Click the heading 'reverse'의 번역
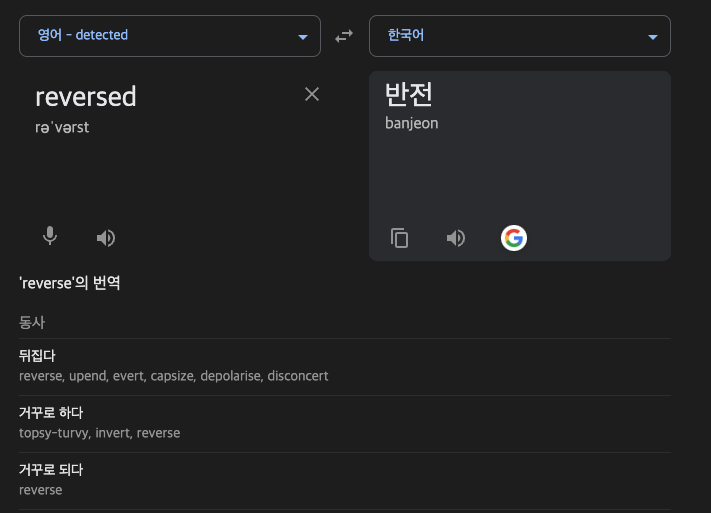The image size is (711, 513). click(70, 283)
